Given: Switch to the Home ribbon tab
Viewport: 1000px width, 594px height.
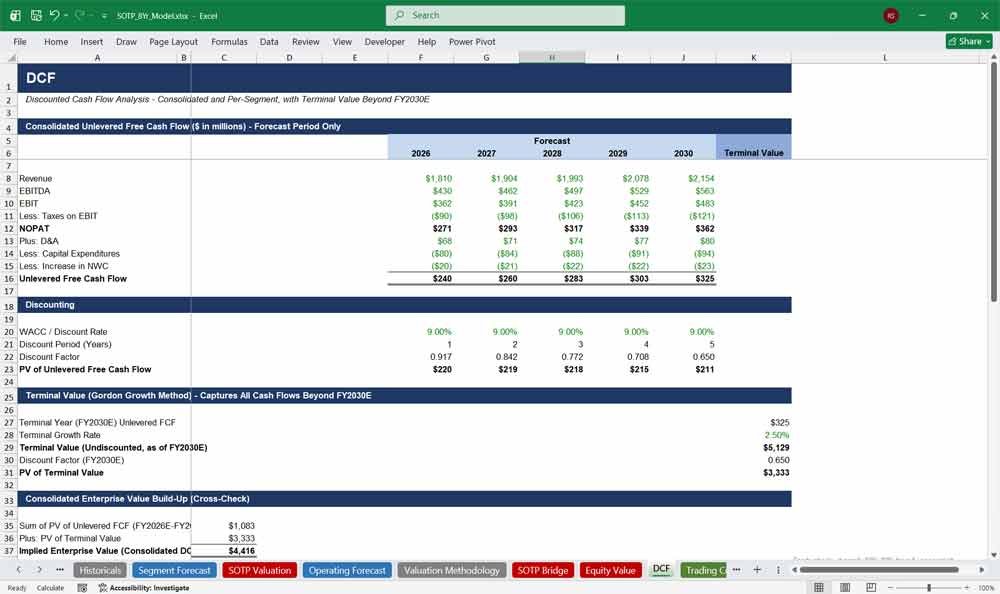Looking at the screenshot, I should [56, 41].
